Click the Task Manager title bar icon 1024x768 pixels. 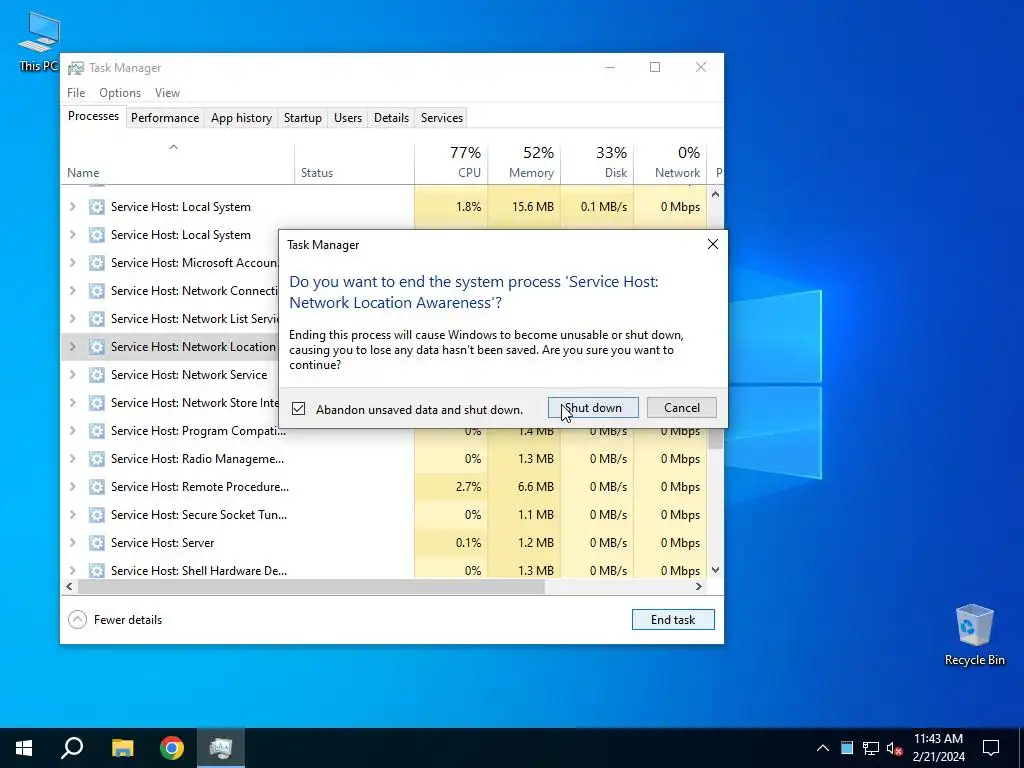click(x=76, y=68)
